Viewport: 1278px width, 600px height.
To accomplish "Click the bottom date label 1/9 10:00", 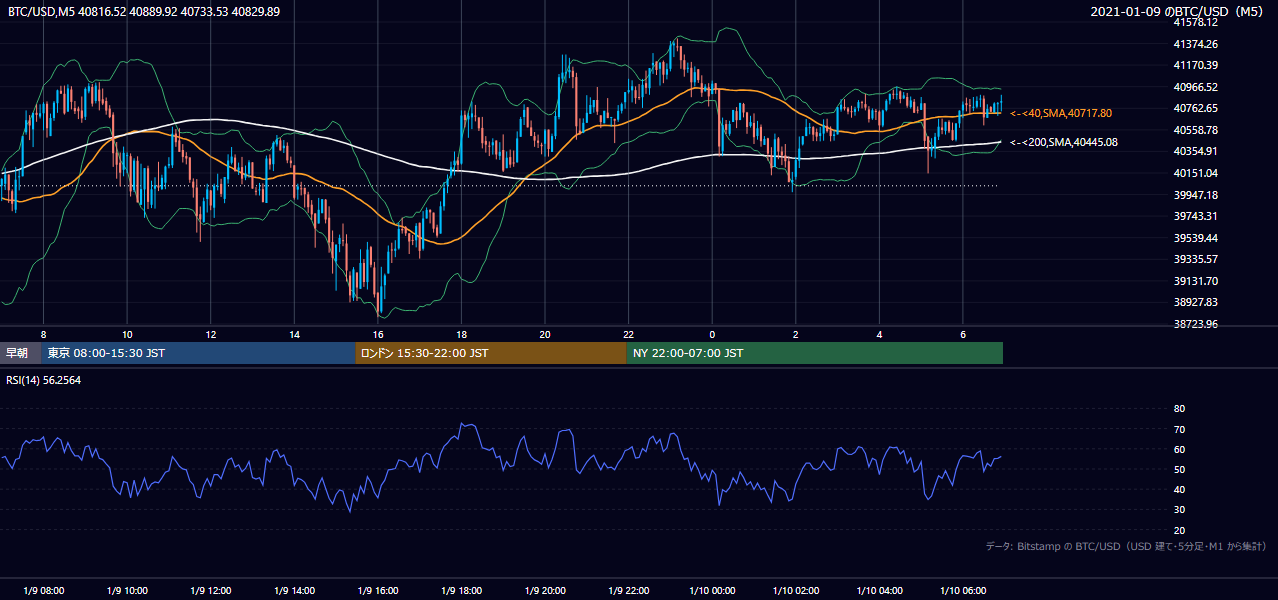I will [127, 591].
